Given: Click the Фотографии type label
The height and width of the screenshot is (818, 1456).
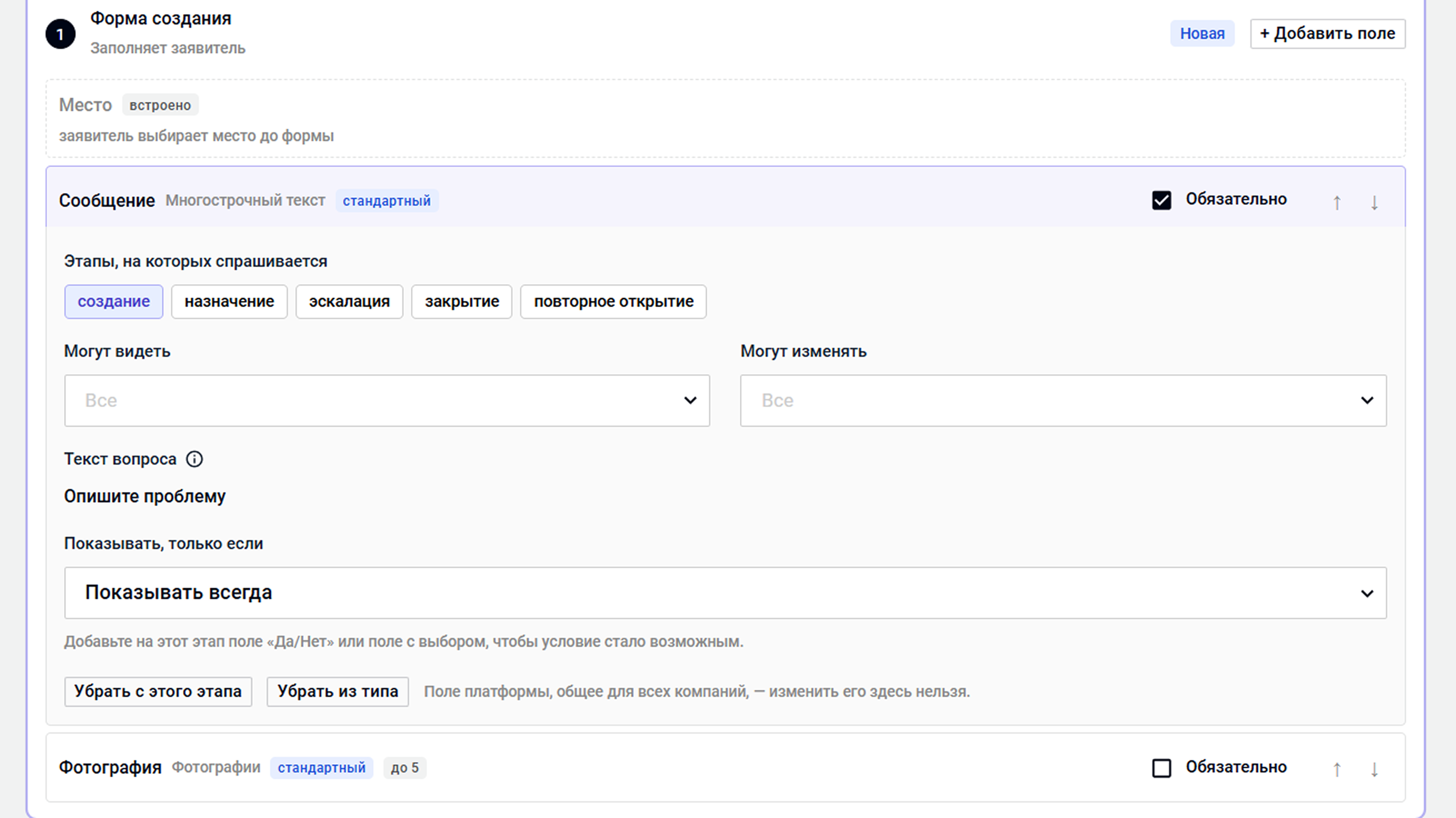Looking at the screenshot, I should (x=216, y=768).
